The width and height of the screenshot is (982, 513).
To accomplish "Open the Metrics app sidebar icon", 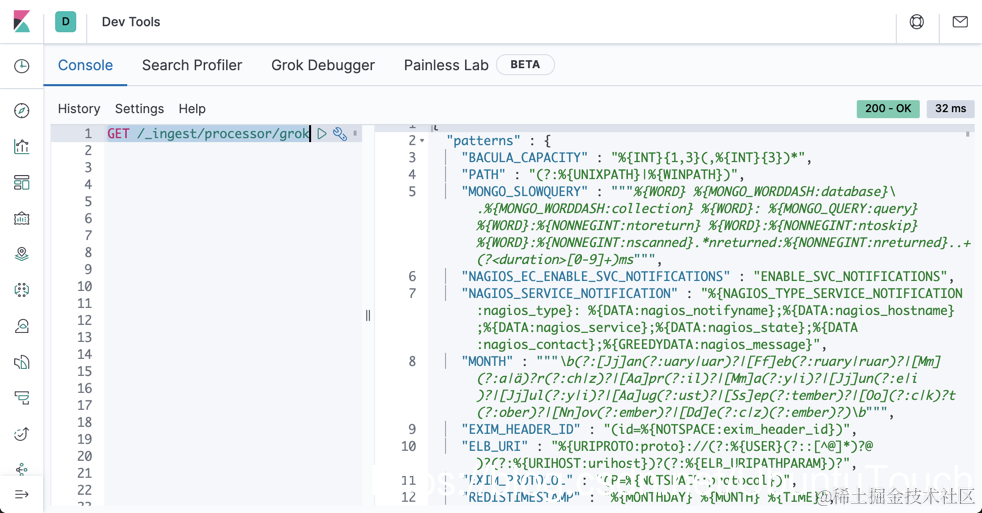I will [21, 326].
